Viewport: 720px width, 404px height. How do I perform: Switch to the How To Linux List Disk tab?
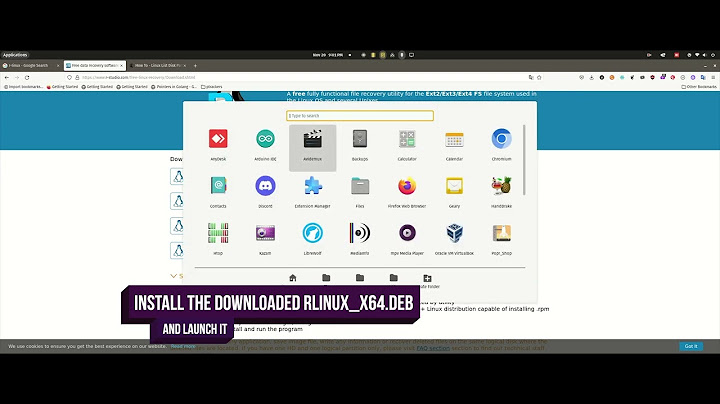(156, 66)
